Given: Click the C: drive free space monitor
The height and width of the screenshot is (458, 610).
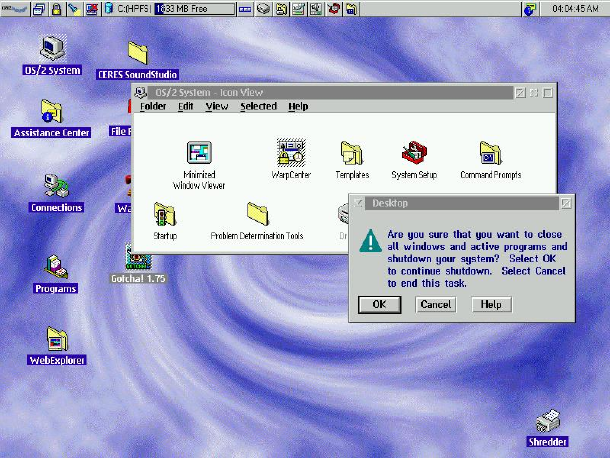Looking at the screenshot, I should 195,9.
